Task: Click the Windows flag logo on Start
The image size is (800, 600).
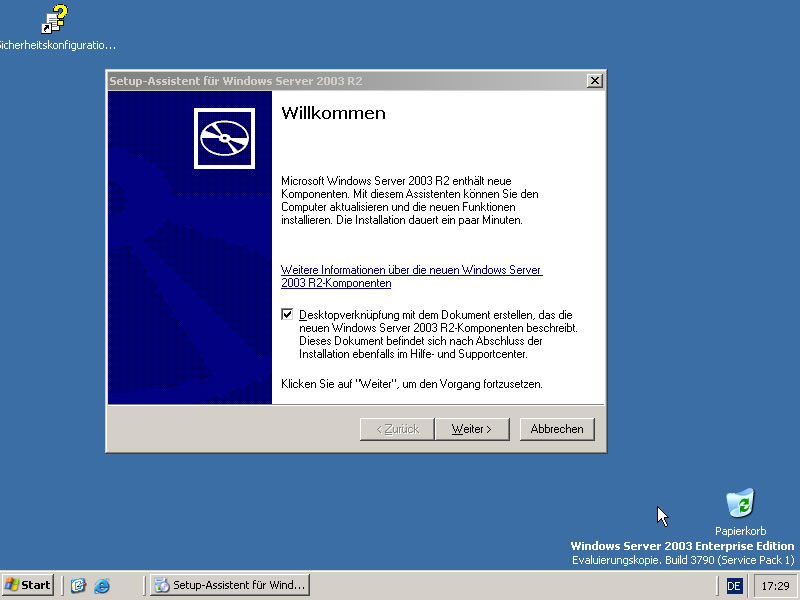Action: (13, 584)
